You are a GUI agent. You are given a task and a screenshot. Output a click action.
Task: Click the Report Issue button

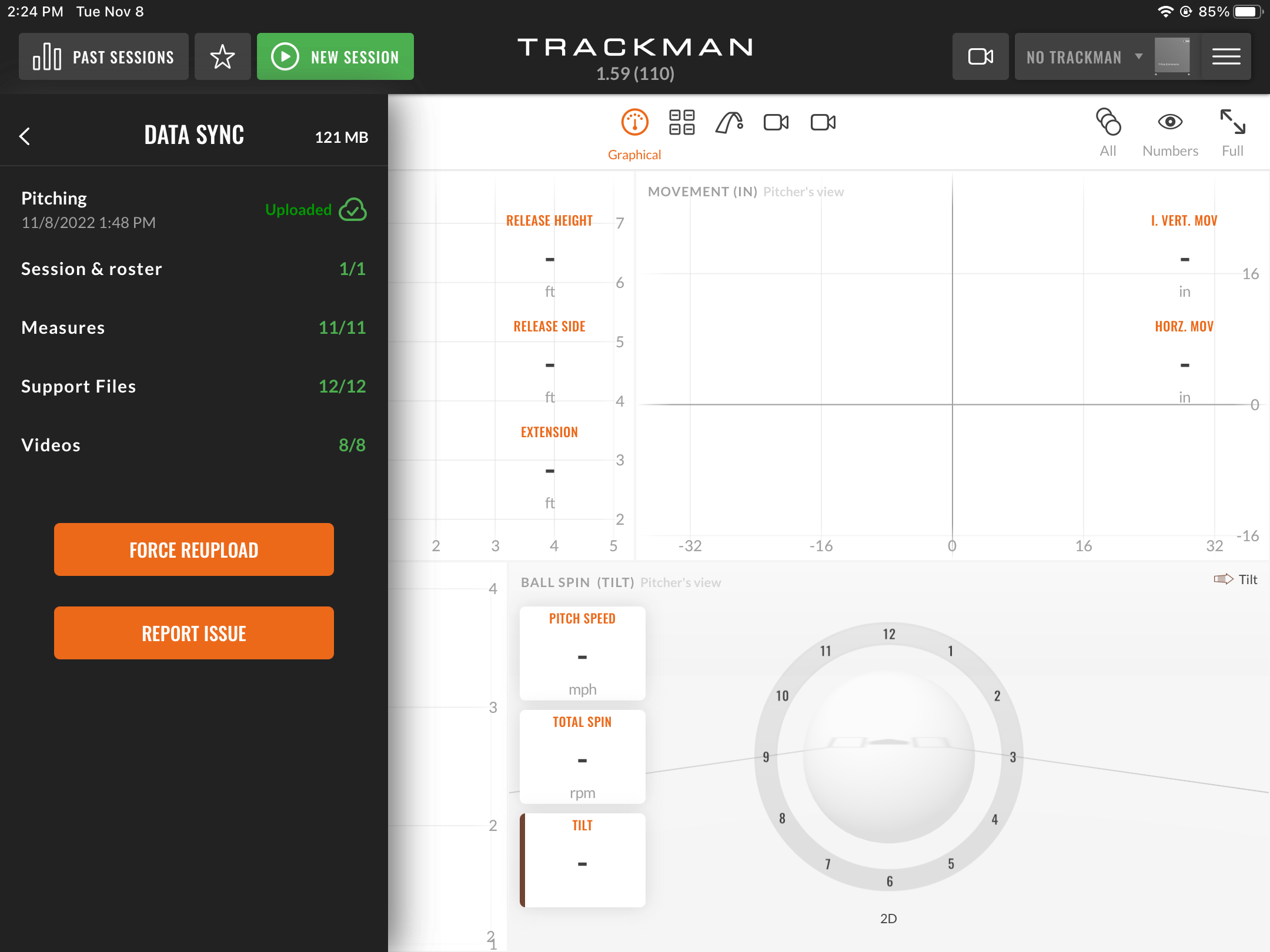pos(194,633)
